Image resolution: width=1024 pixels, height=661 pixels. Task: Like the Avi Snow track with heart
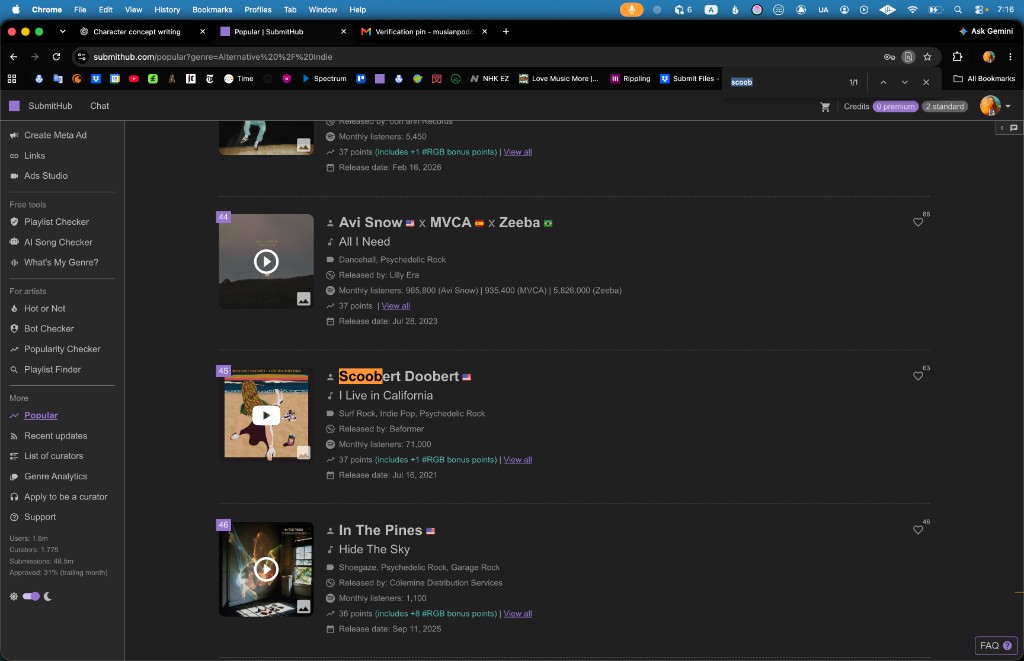coord(918,222)
